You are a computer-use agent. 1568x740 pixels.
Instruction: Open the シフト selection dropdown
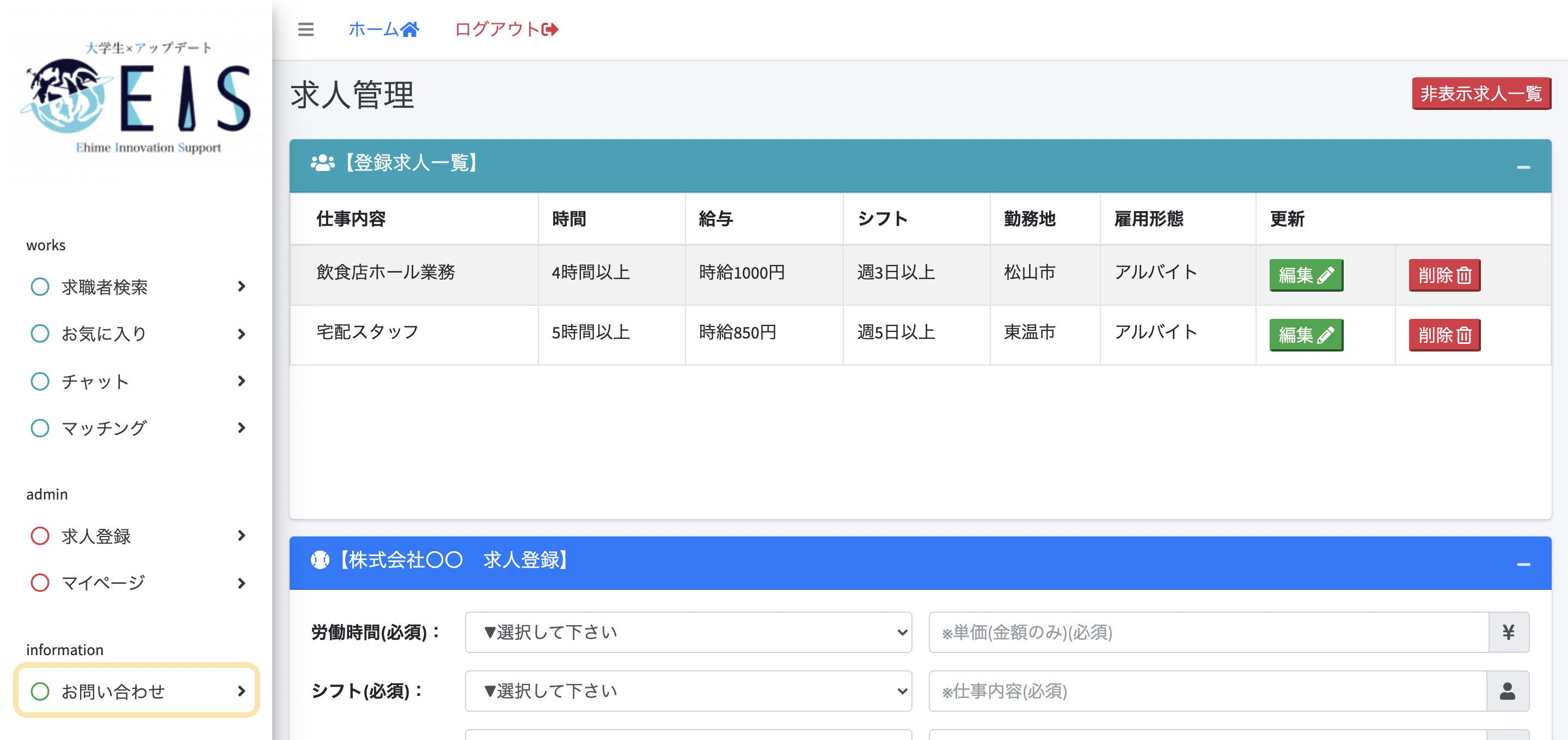coord(688,690)
